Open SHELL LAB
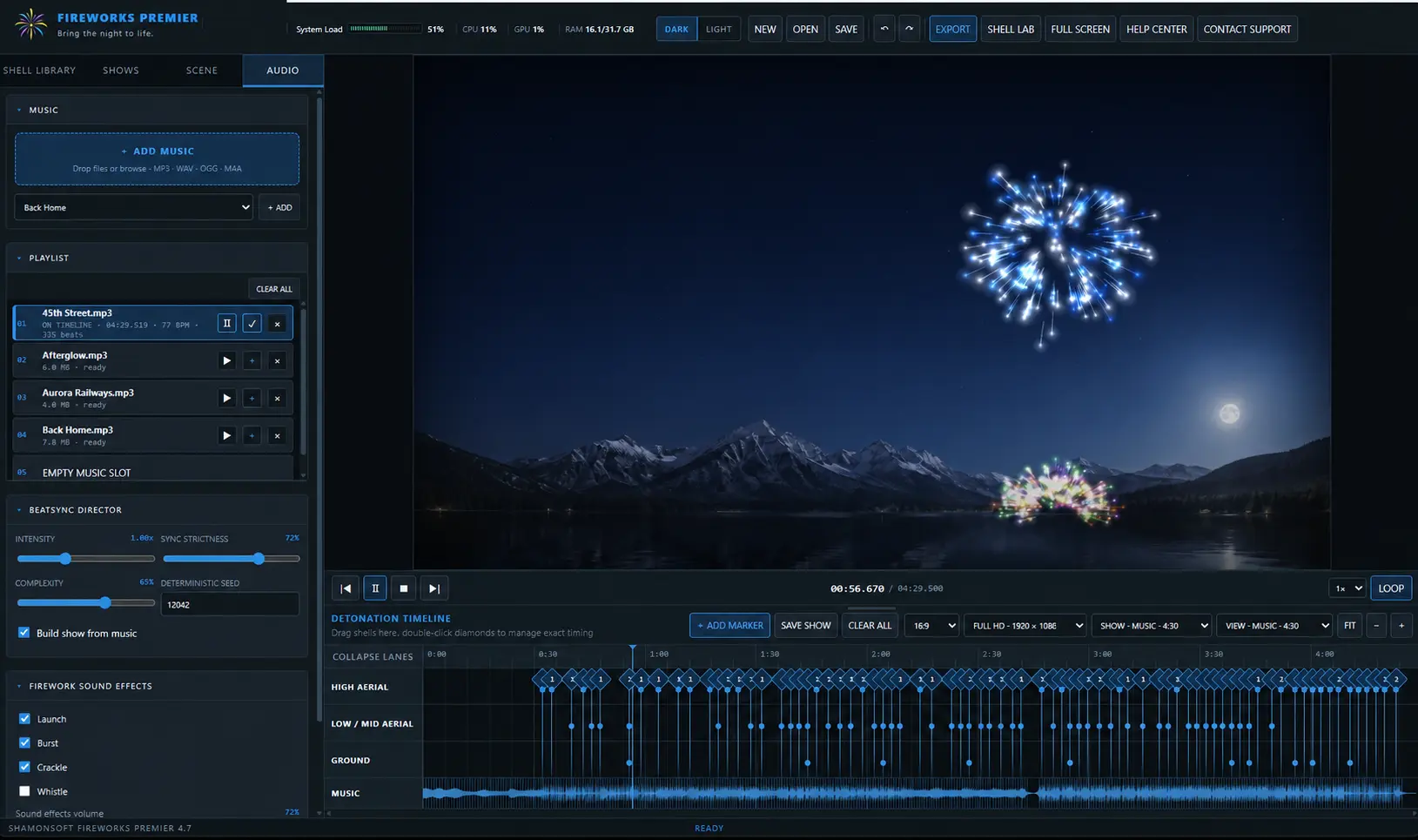The image size is (1418, 840). (x=1011, y=29)
